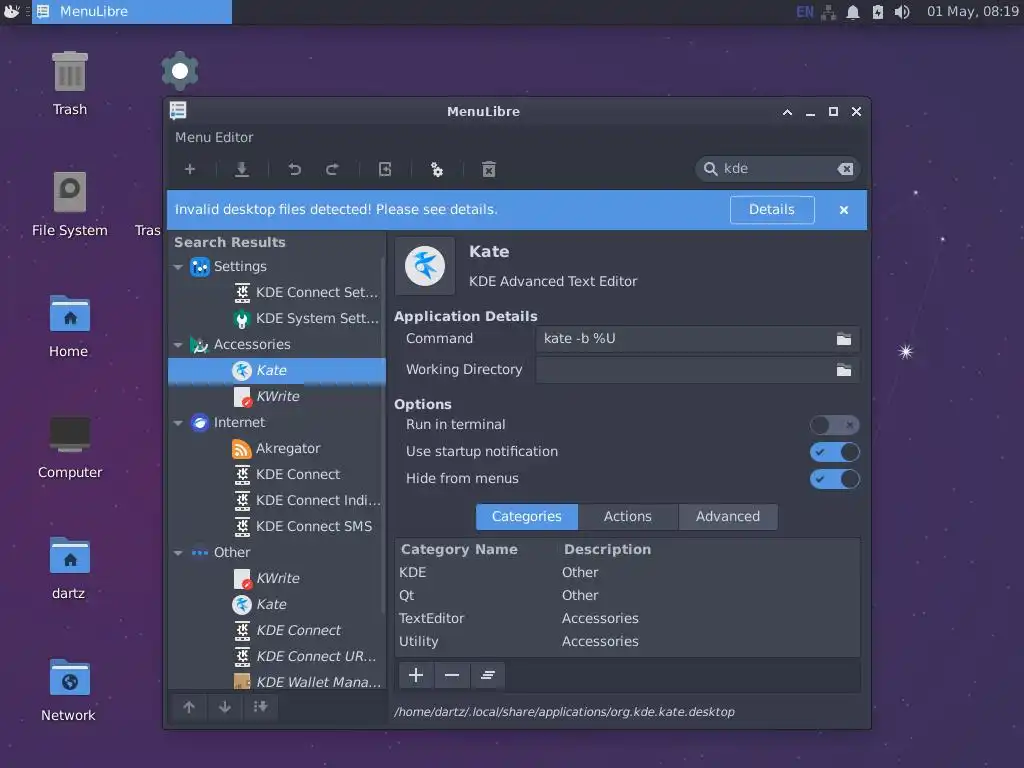Screen dimensions: 1024x768
Task: Clear all categories with the list icon
Action: [x=488, y=675]
